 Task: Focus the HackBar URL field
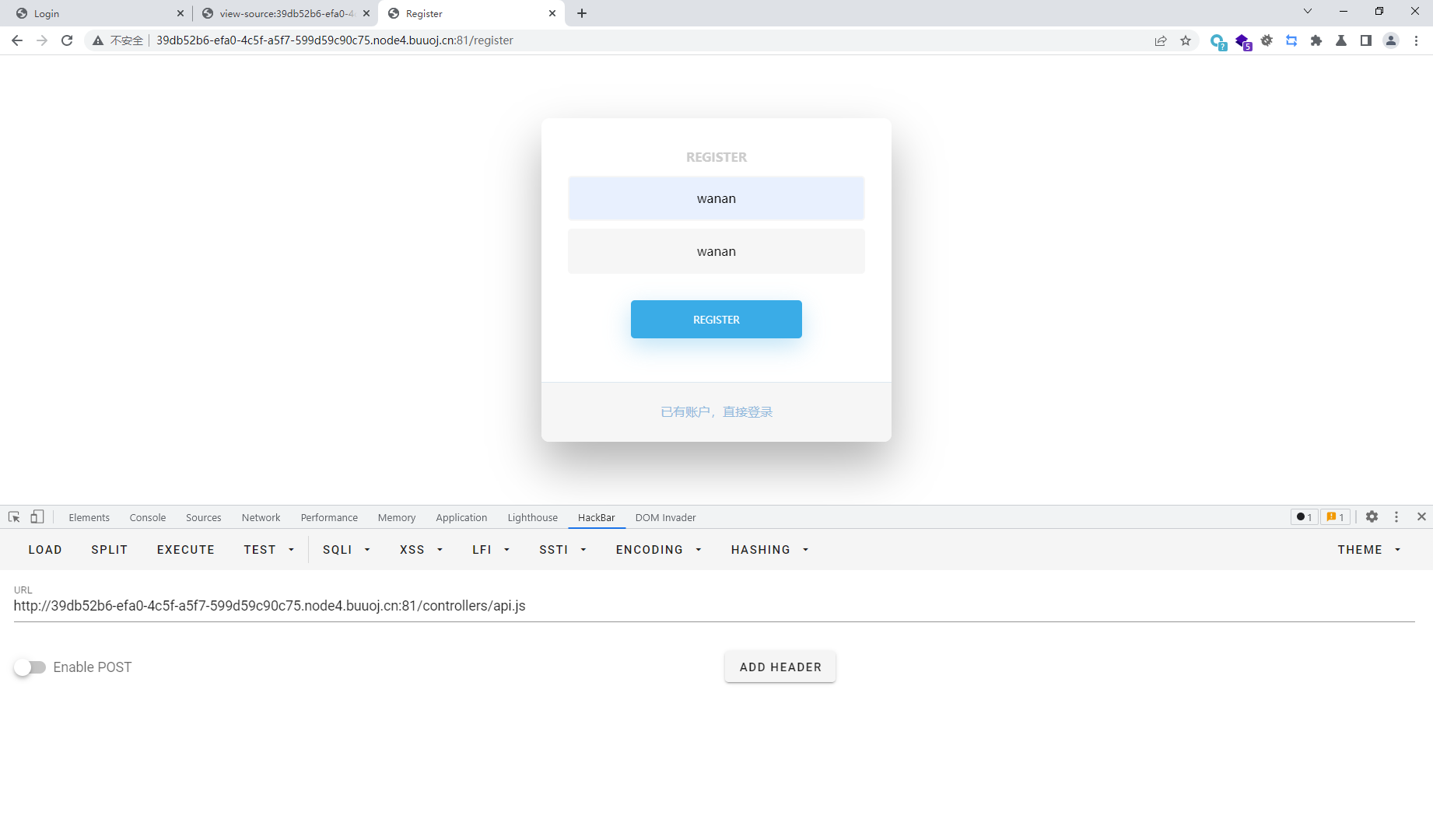[x=714, y=606]
